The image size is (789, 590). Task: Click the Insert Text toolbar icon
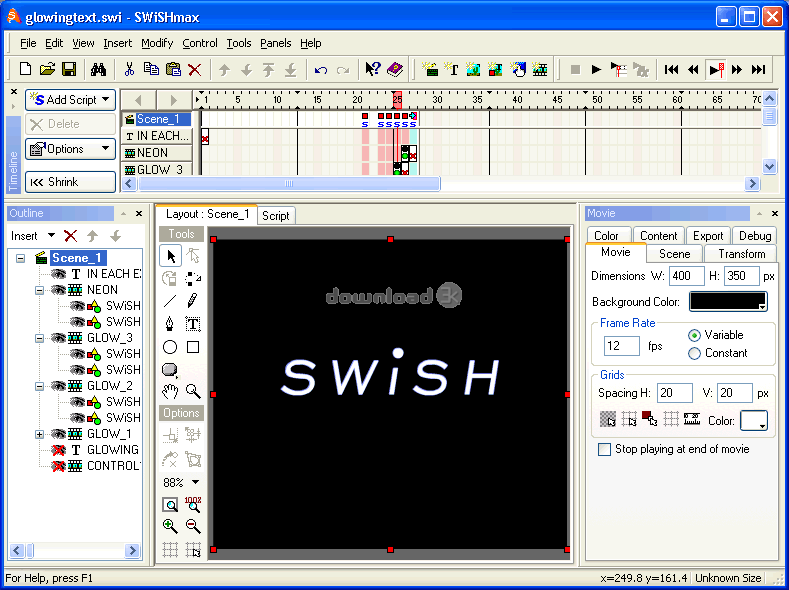(451, 69)
